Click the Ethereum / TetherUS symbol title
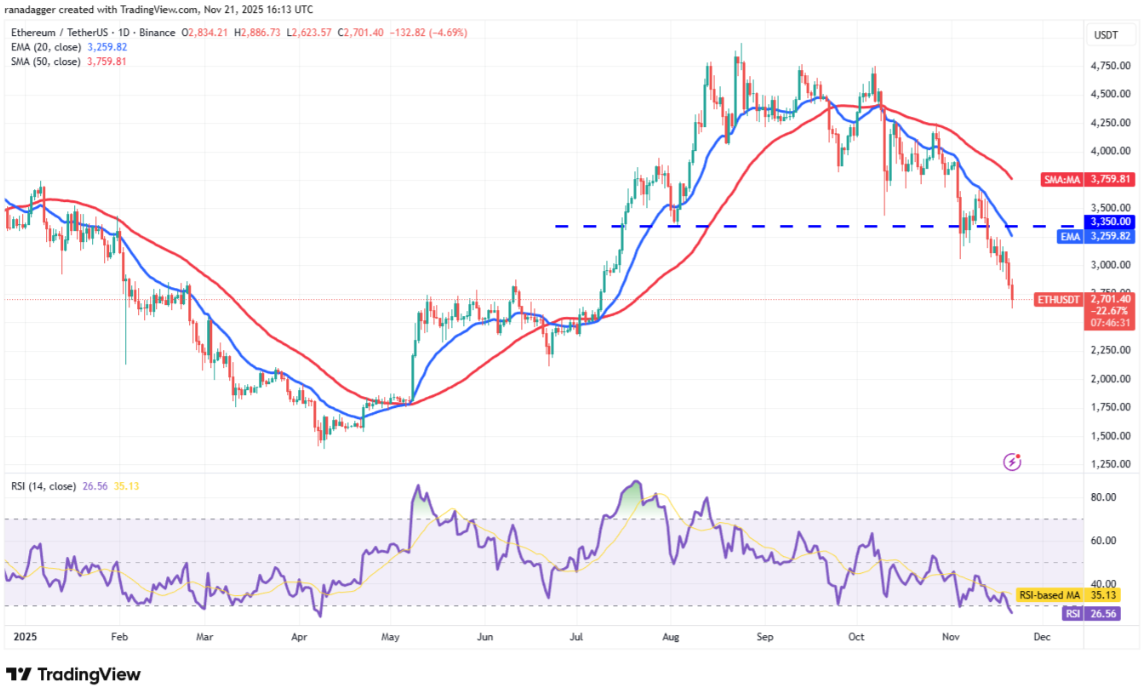The image size is (1145, 697). click(x=58, y=32)
